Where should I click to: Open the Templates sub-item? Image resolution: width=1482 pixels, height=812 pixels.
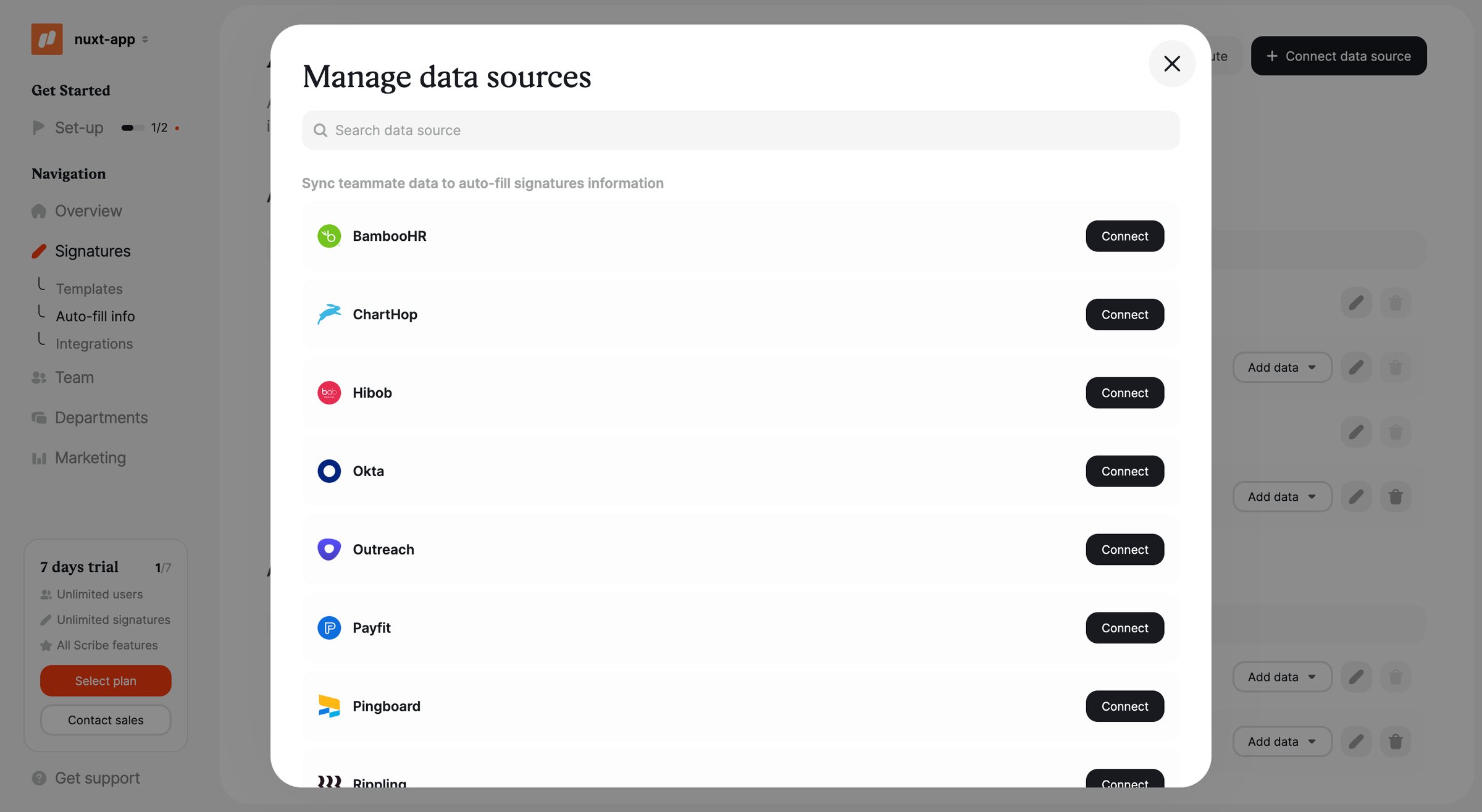pyautogui.click(x=89, y=289)
